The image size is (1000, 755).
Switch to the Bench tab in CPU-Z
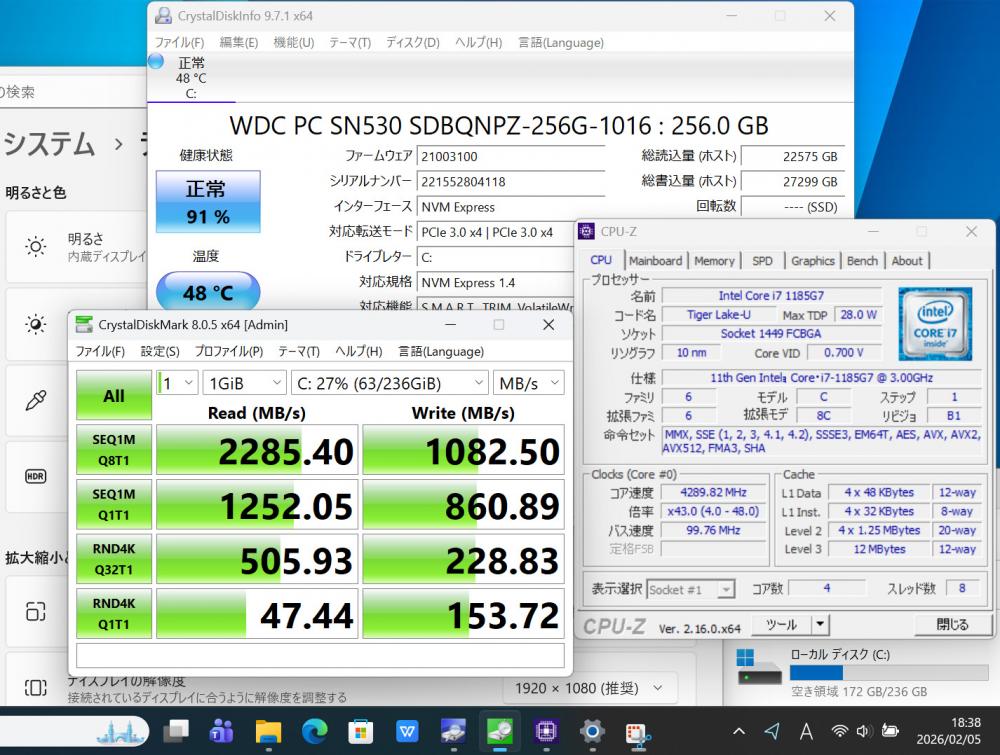point(862,261)
